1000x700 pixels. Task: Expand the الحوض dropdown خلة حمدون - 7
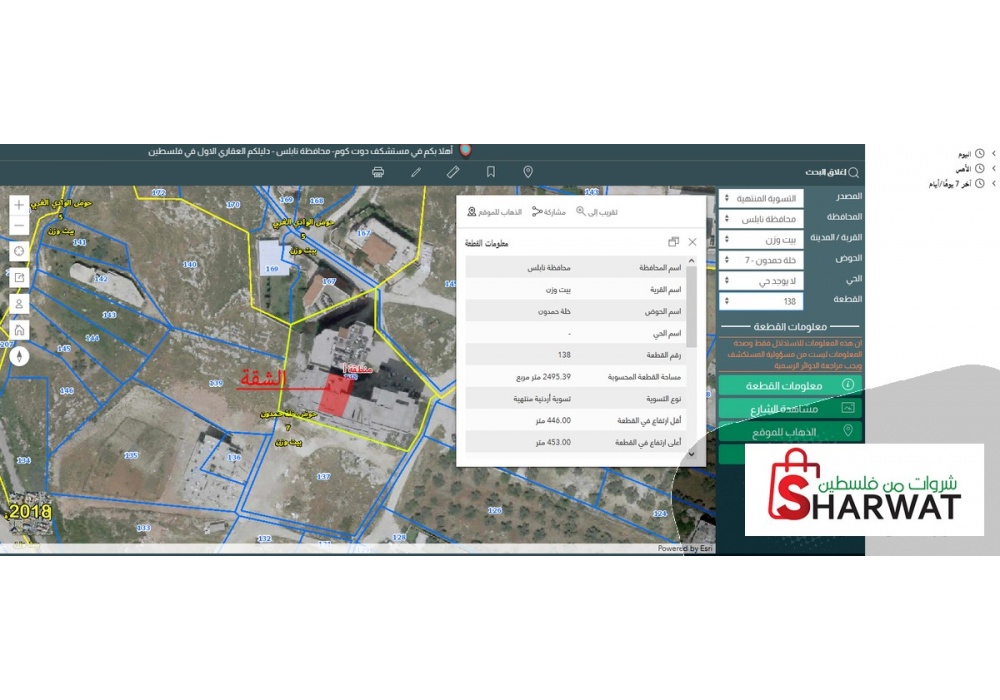pyautogui.click(x=760, y=260)
